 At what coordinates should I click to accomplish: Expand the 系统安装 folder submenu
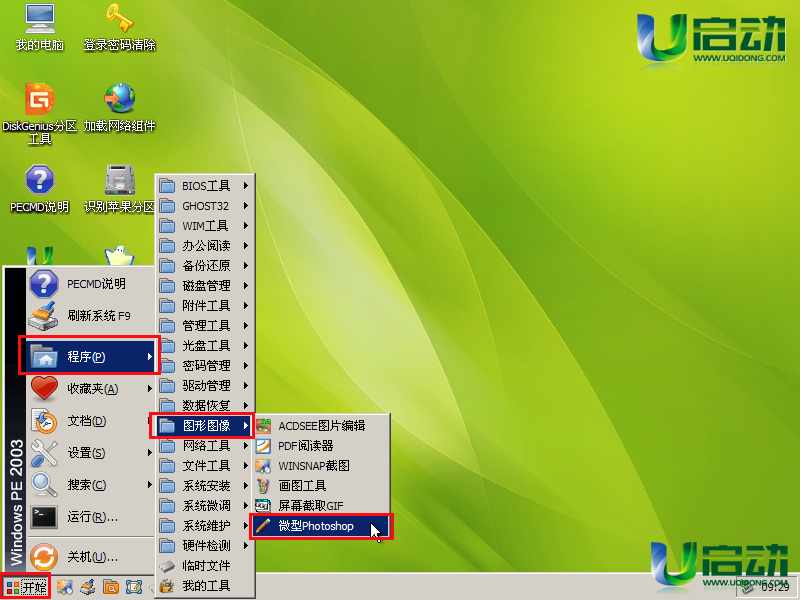[x=205, y=486]
